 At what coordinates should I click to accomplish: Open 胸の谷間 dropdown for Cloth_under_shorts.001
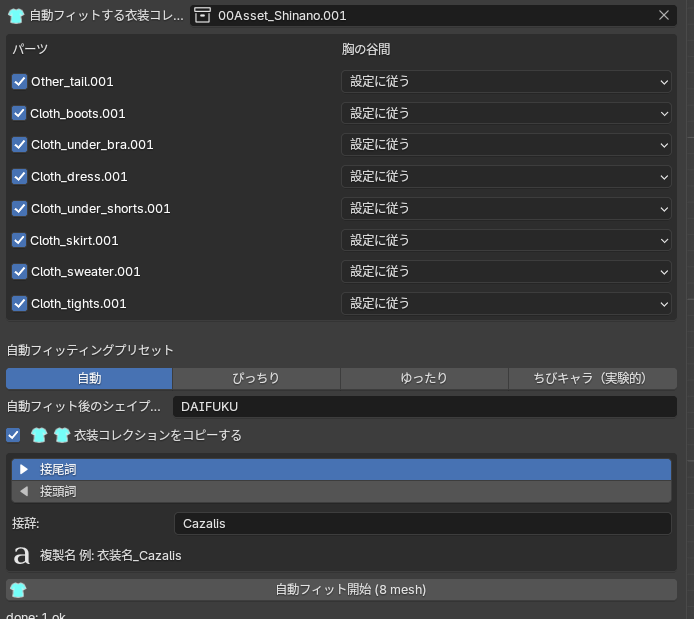tap(506, 208)
